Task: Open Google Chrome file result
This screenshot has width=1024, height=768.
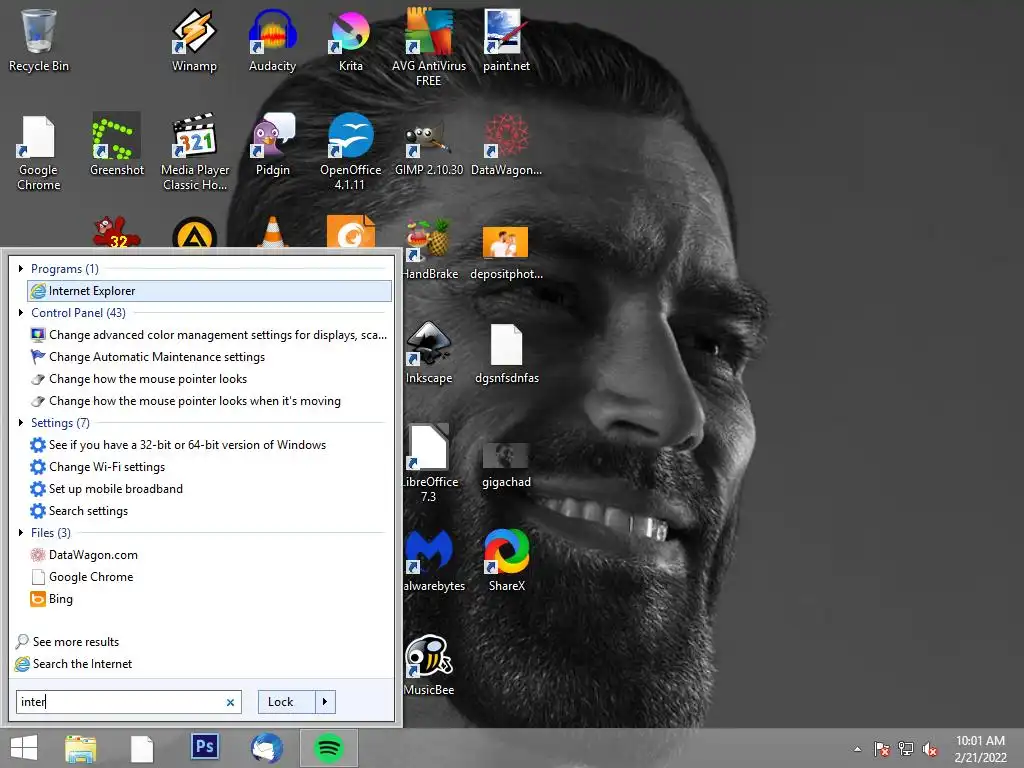Action: (210, 577)
